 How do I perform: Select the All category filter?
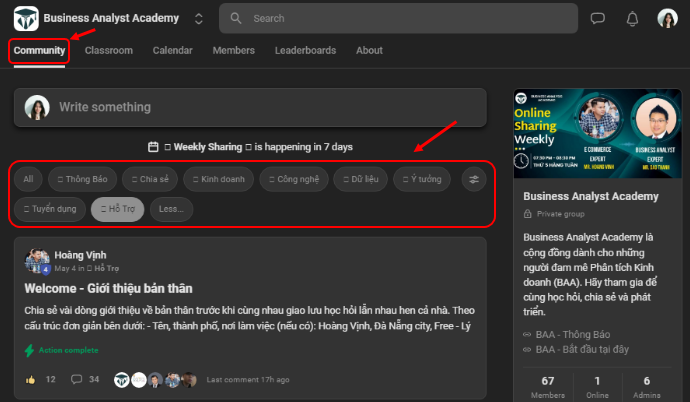28,179
